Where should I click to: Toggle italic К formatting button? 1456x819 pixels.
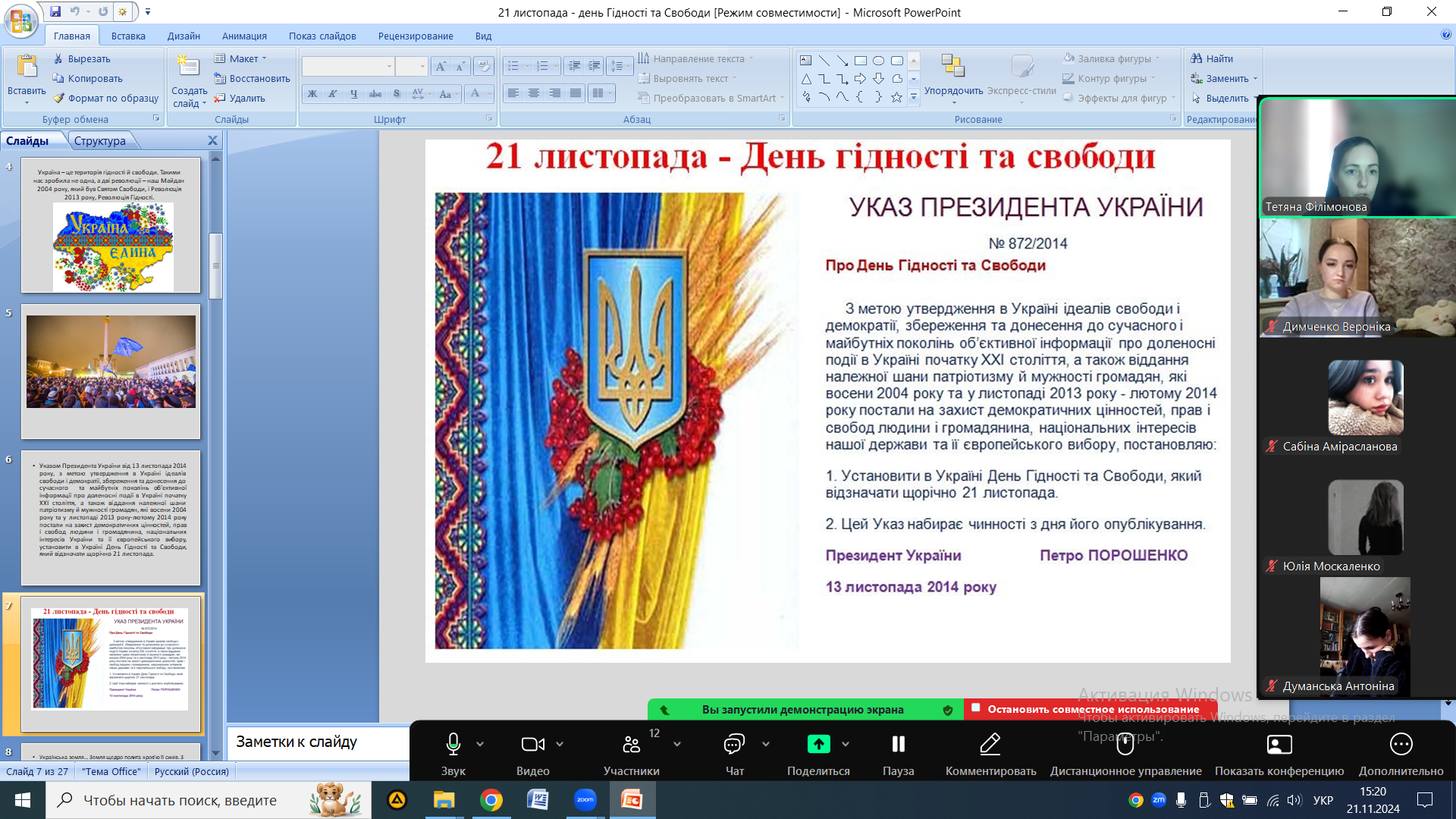(x=332, y=94)
